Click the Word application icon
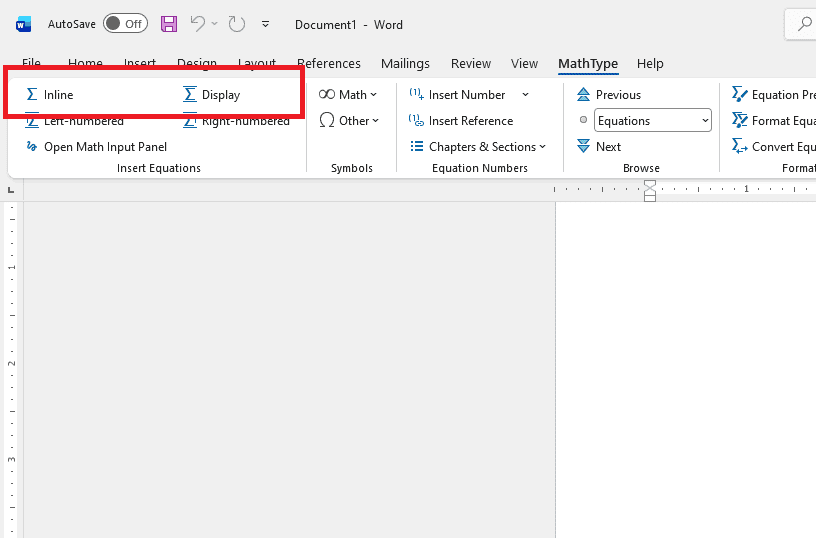 [x=23, y=24]
